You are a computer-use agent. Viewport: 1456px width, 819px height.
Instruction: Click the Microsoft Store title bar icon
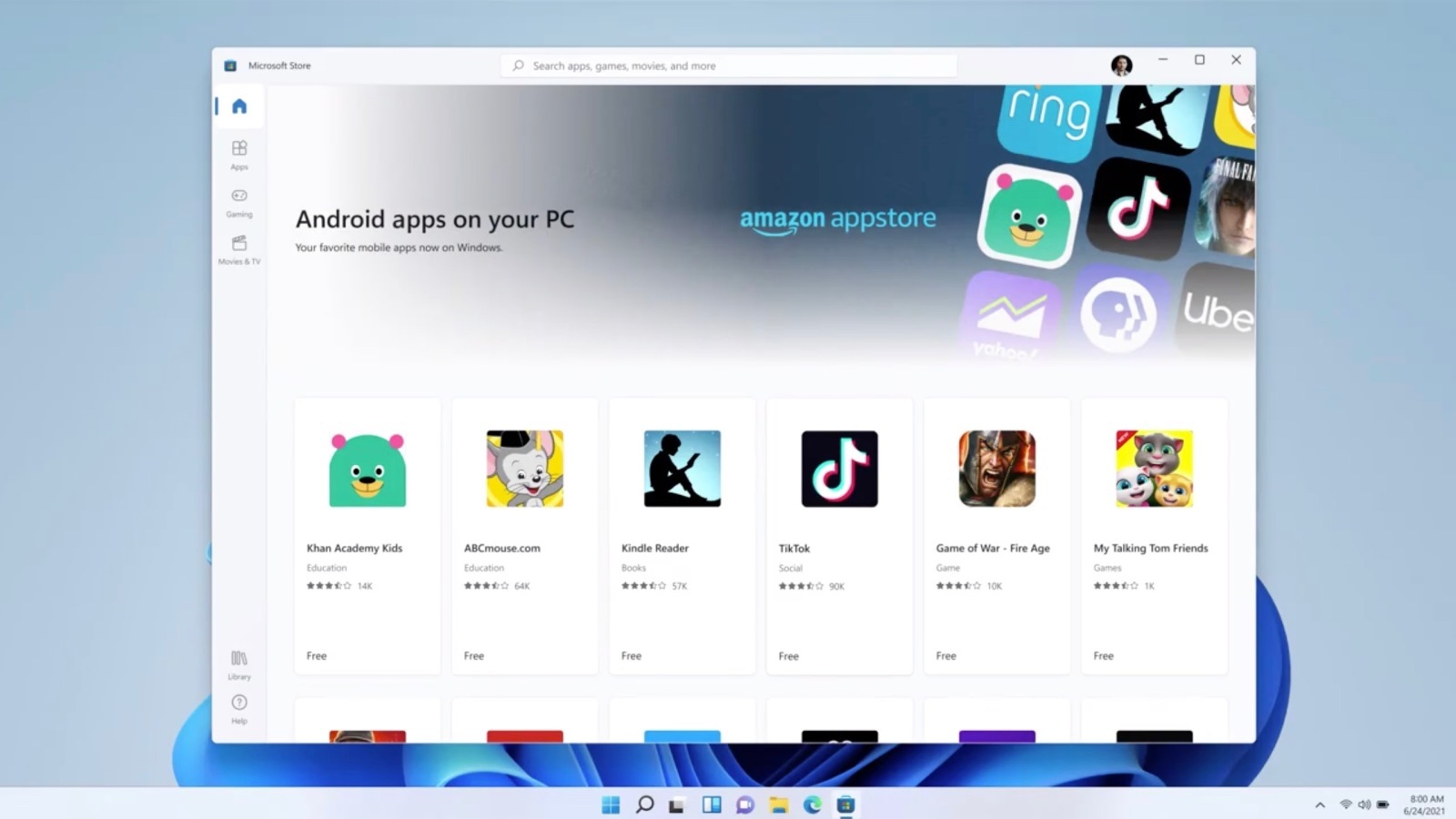[x=230, y=66]
